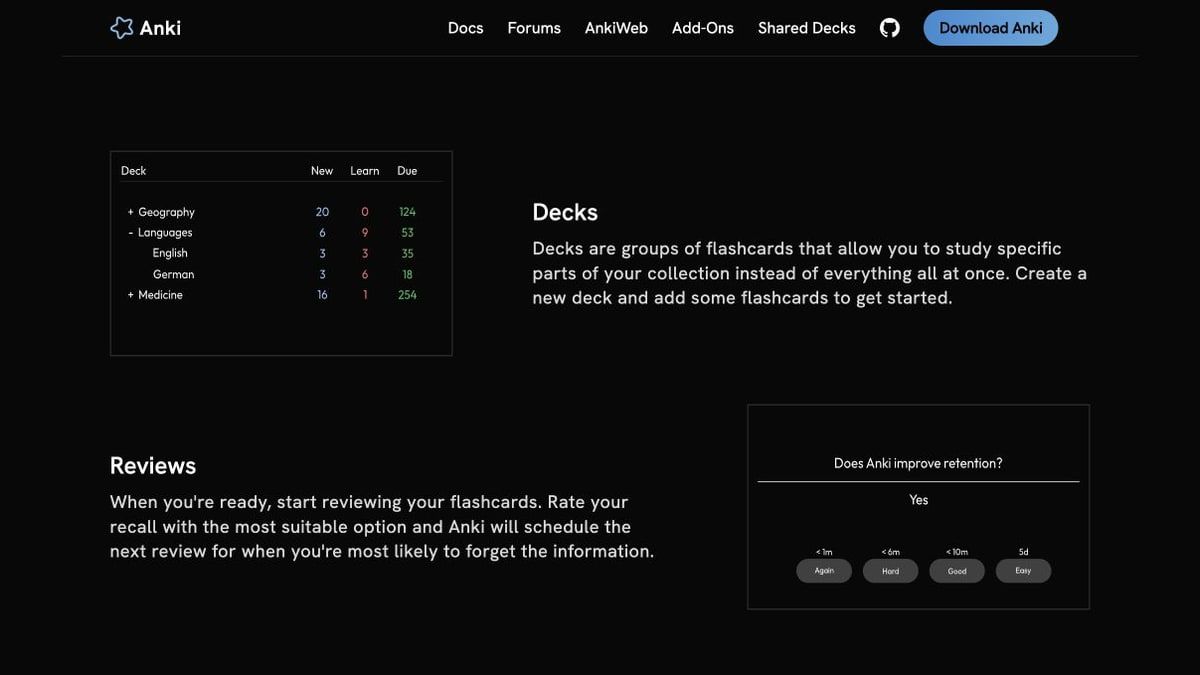Image resolution: width=1200 pixels, height=675 pixels.
Task: Expand the Geography deck plus sign
Action: pos(130,212)
